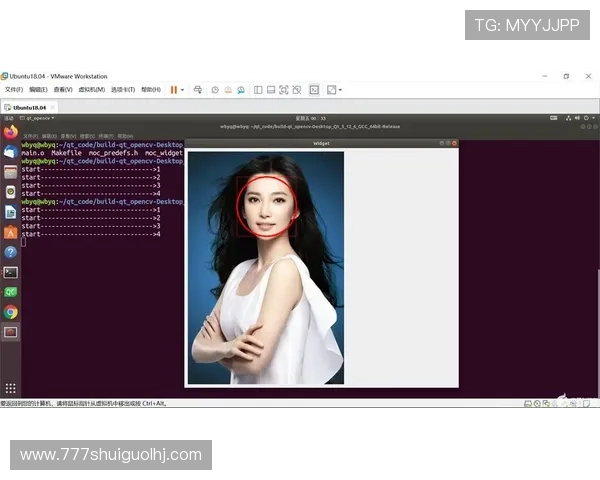Open the stretch display dropdown arrow
Screen dimensions: 600x480
tap(340, 90)
